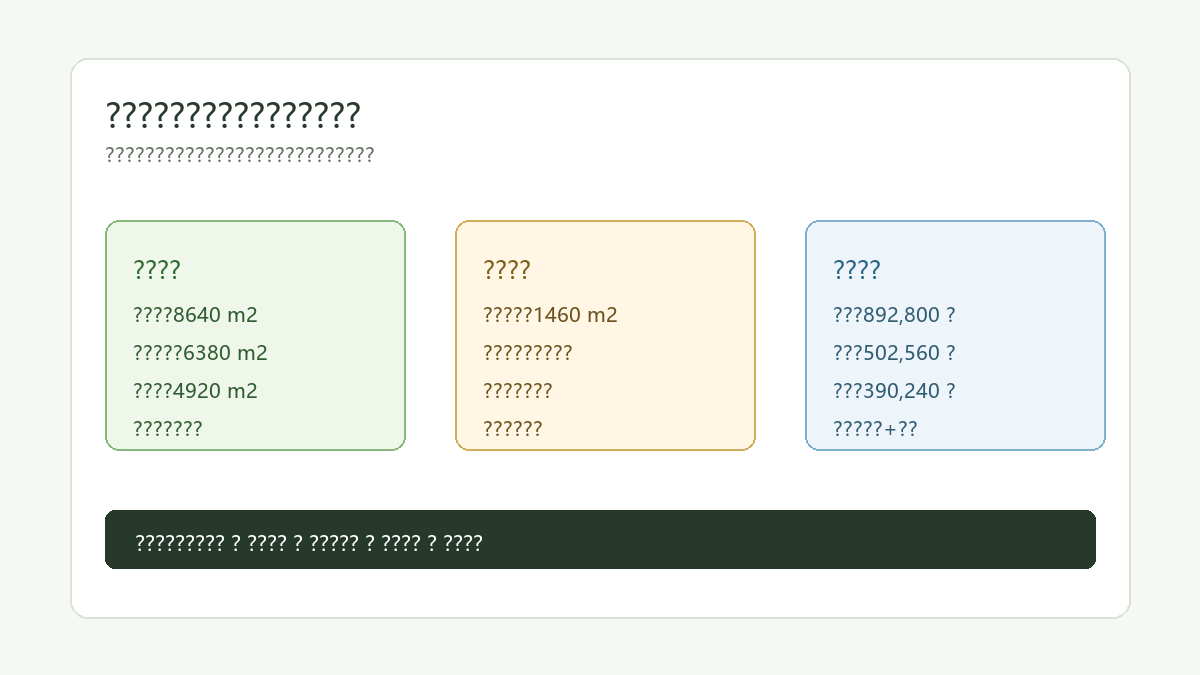Click the yellow card's bottom text line

[x=513, y=429]
